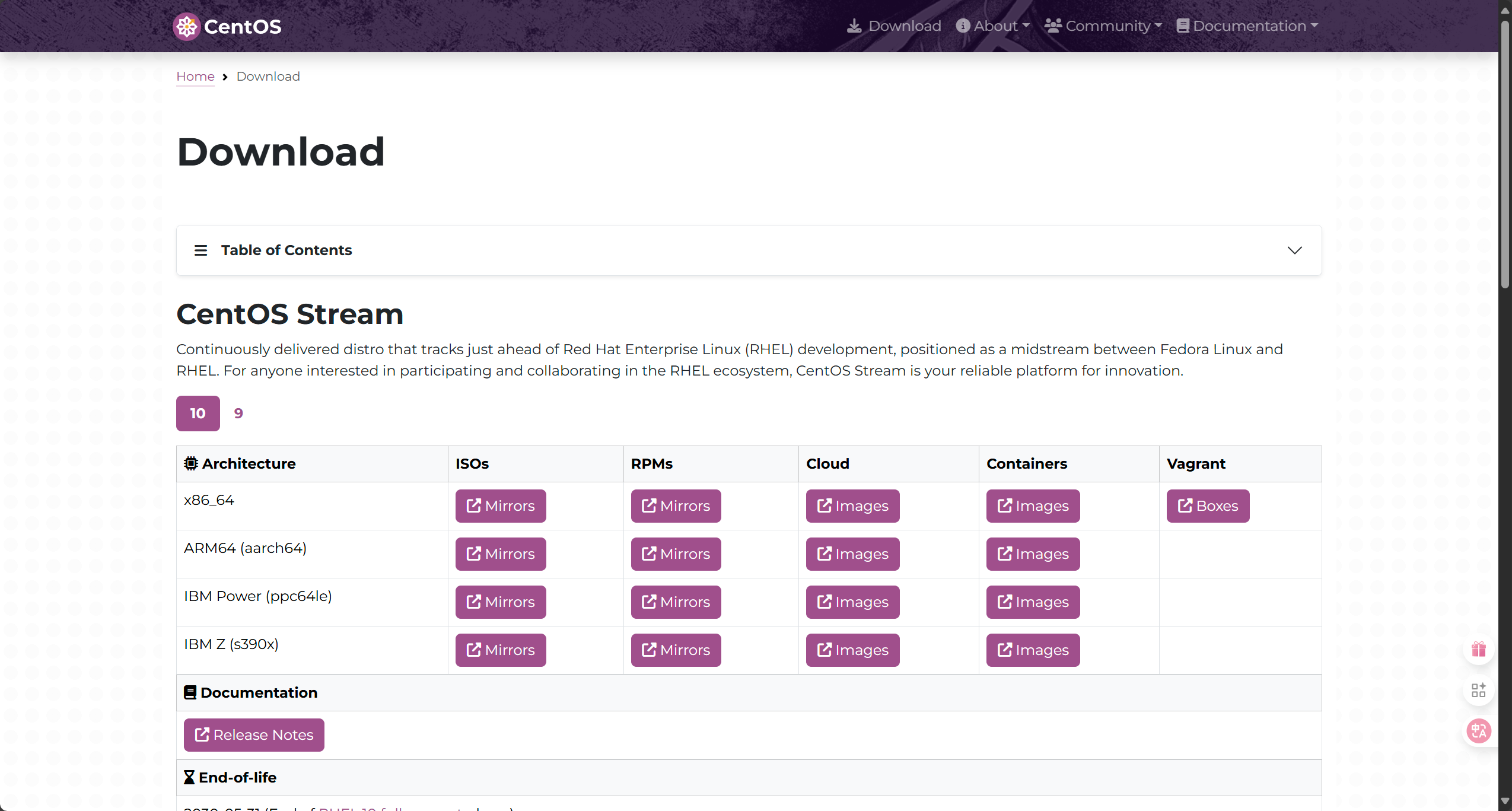Open ARM64 Containers Images
The height and width of the screenshot is (811, 1512).
[1033, 554]
